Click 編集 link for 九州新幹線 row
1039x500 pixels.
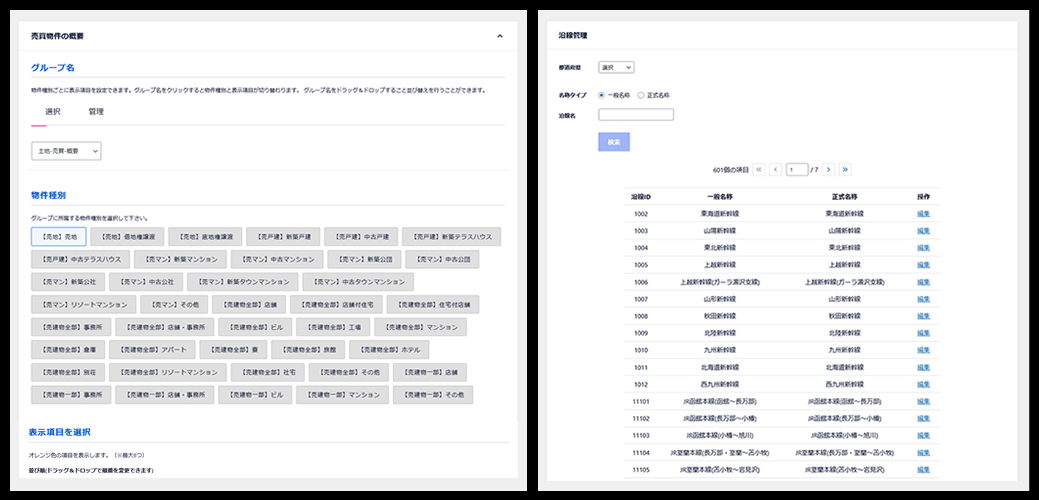(x=923, y=350)
